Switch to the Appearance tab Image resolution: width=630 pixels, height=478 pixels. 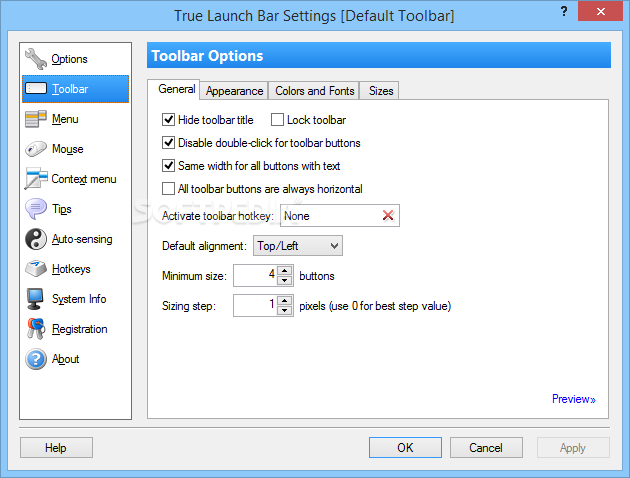(234, 91)
